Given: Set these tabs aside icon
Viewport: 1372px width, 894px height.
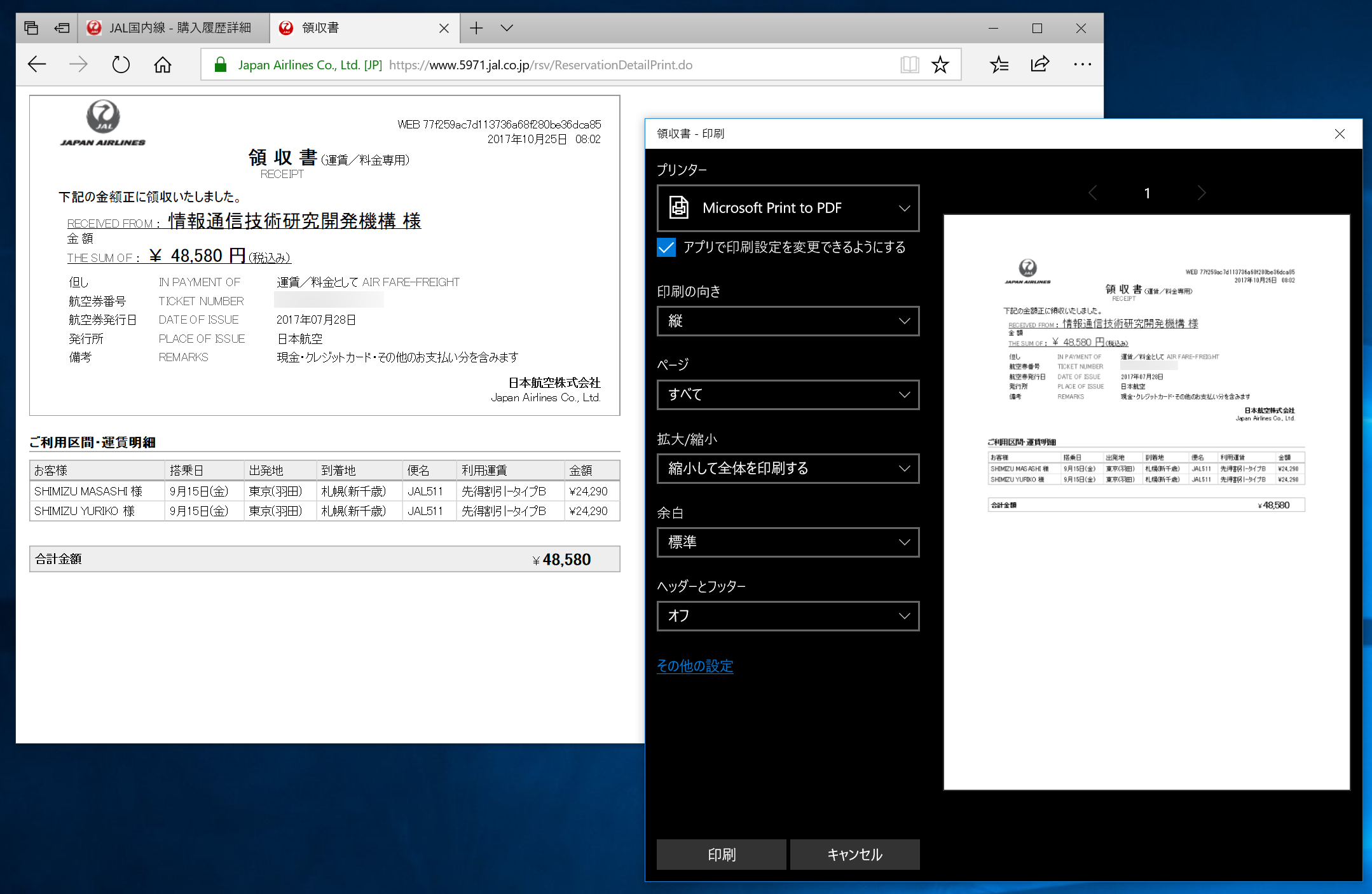Looking at the screenshot, I should pyautogui.click(x=62, y=28).
